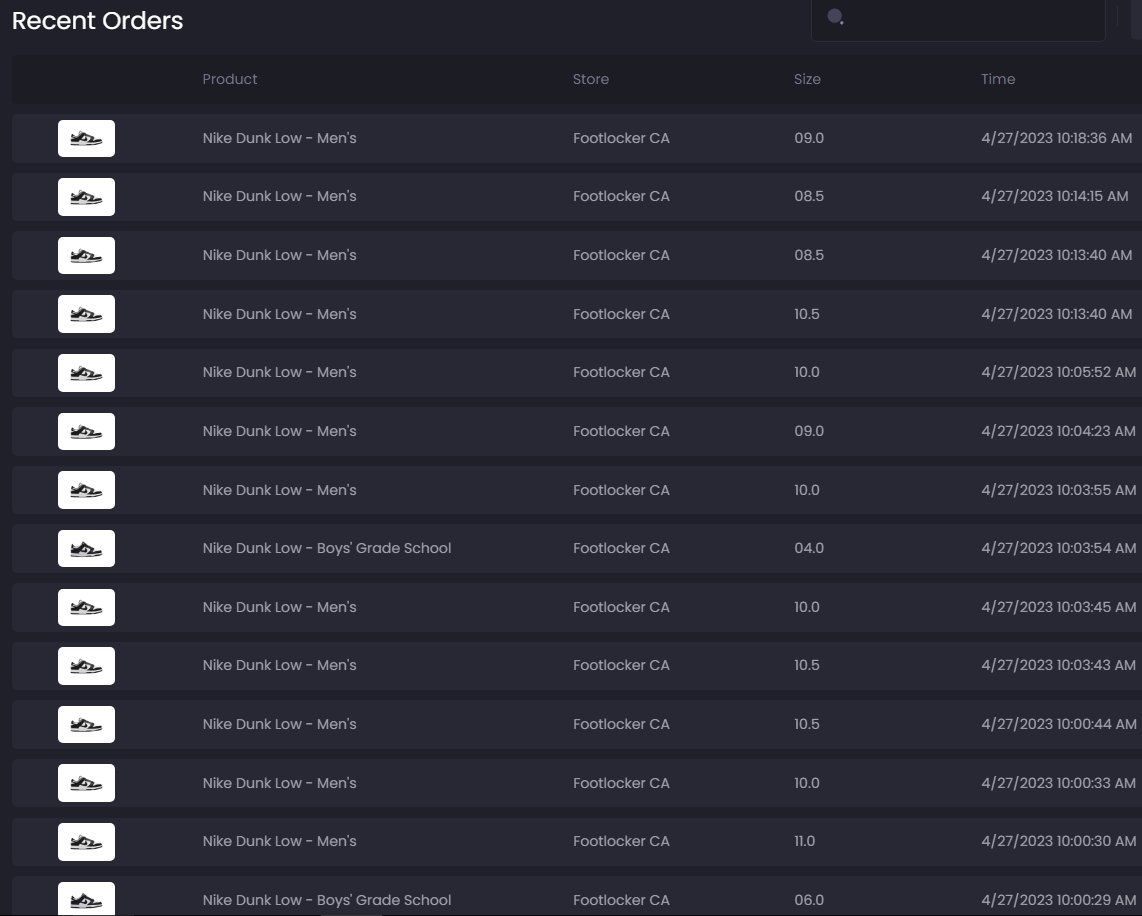Click the search magnifier icon
The image size is (1142, 916).
(835, 17)
